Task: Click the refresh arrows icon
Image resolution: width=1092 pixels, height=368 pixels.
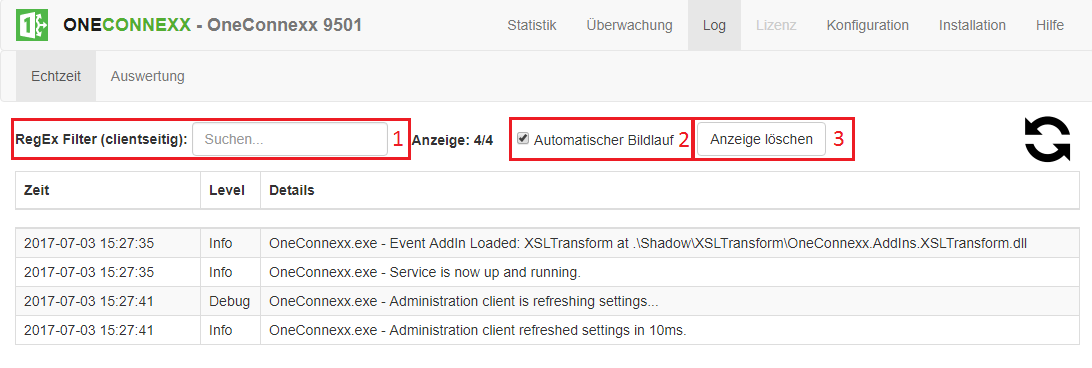Action: [1047, 139]
